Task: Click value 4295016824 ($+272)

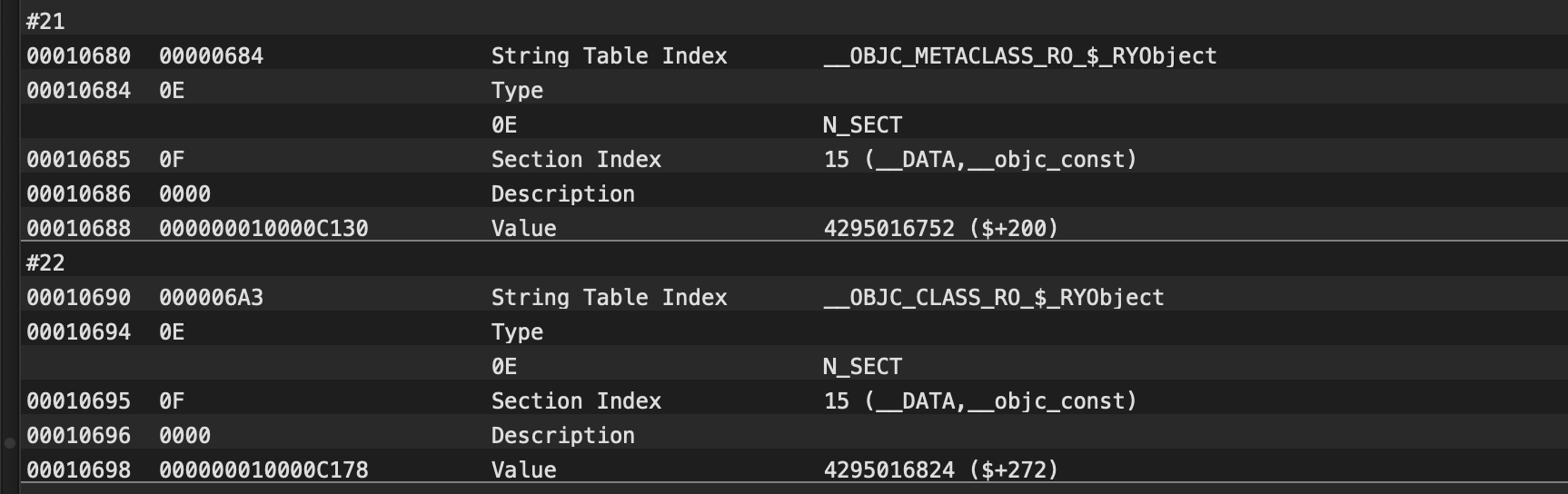Action: 941,470
